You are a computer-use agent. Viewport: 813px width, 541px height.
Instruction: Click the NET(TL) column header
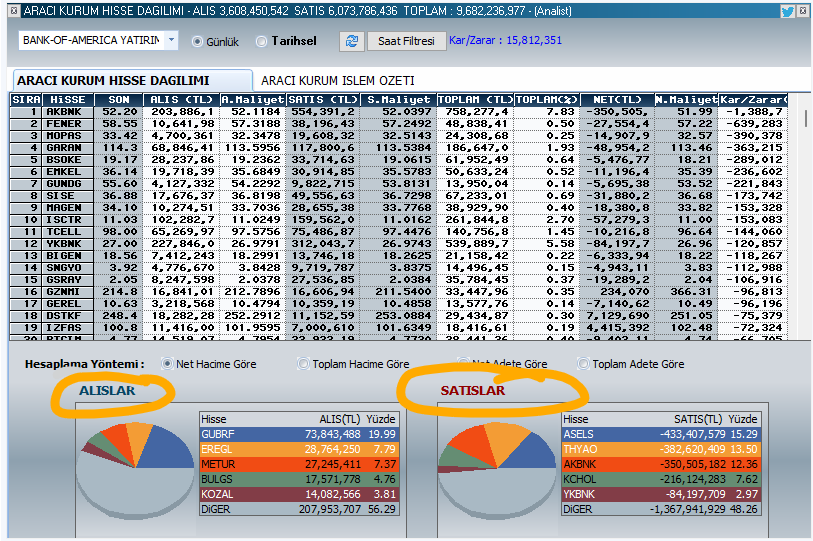click(617, 100)
